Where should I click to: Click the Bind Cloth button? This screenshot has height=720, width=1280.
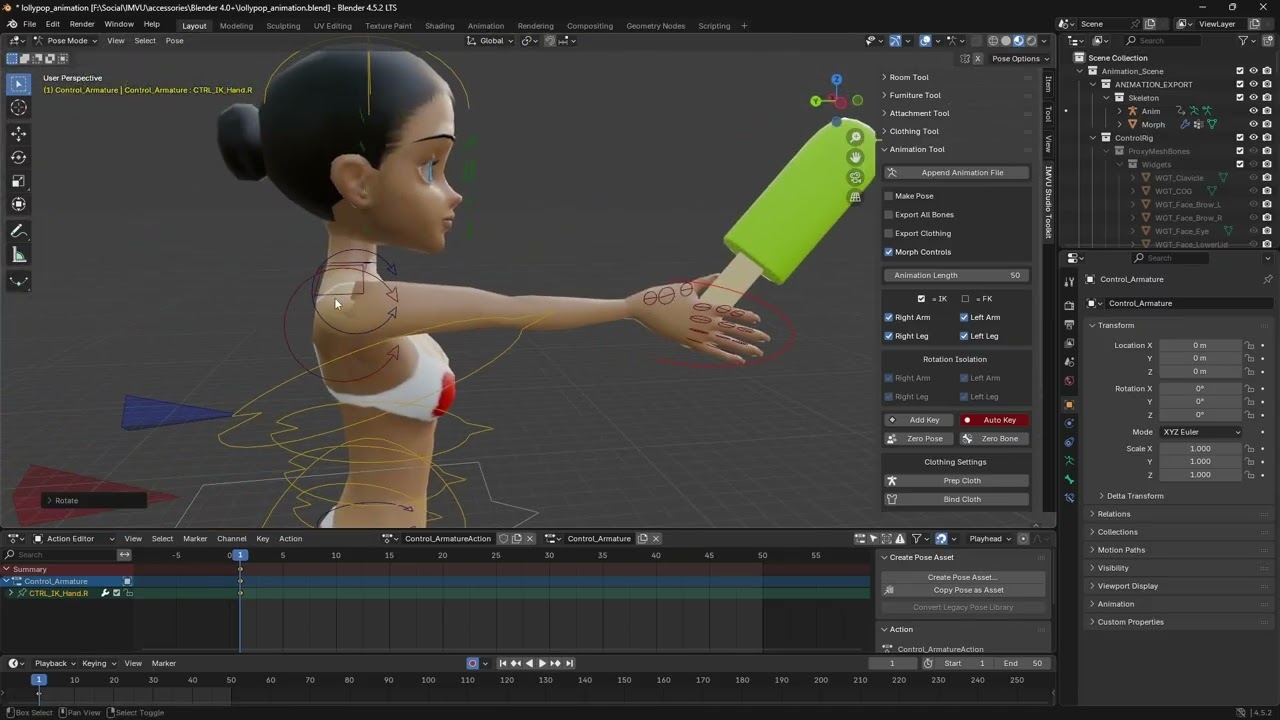(x=957, y=499)
